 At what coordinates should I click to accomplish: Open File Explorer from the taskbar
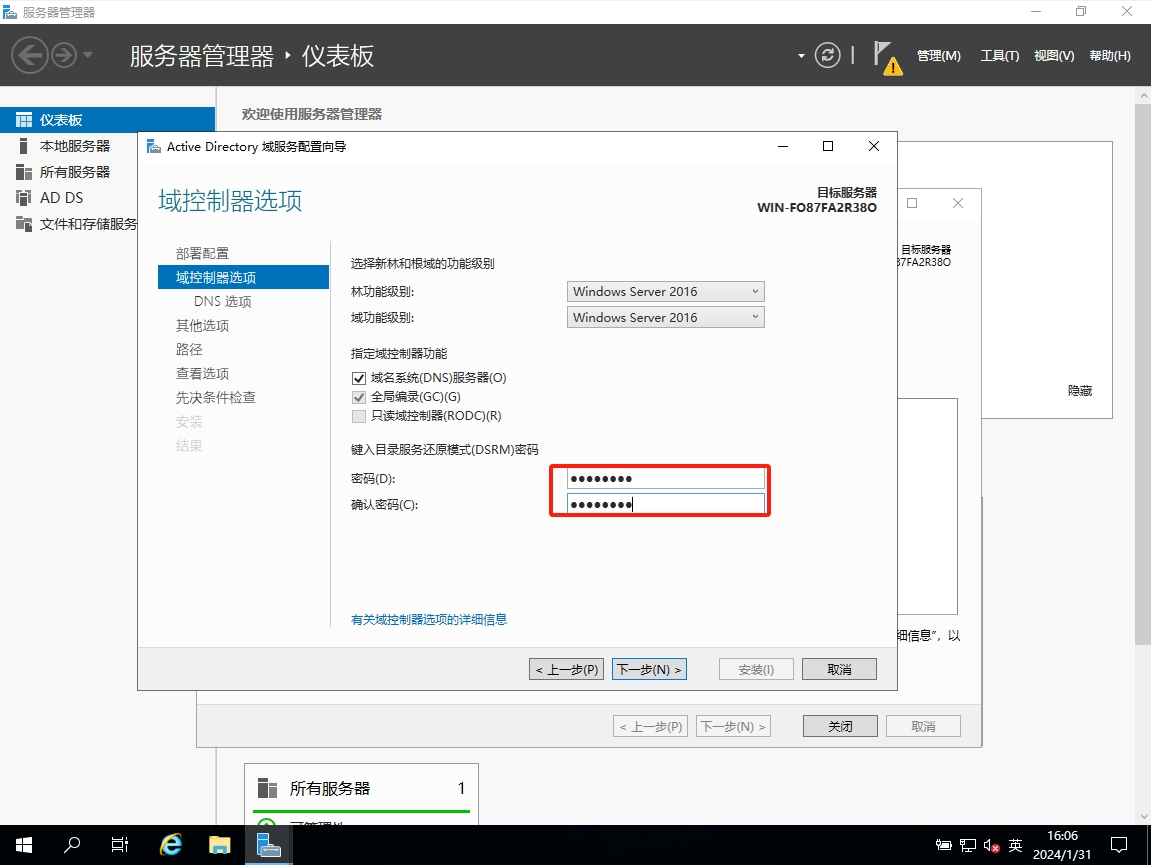pyautogui.click(x=220, y=845)
